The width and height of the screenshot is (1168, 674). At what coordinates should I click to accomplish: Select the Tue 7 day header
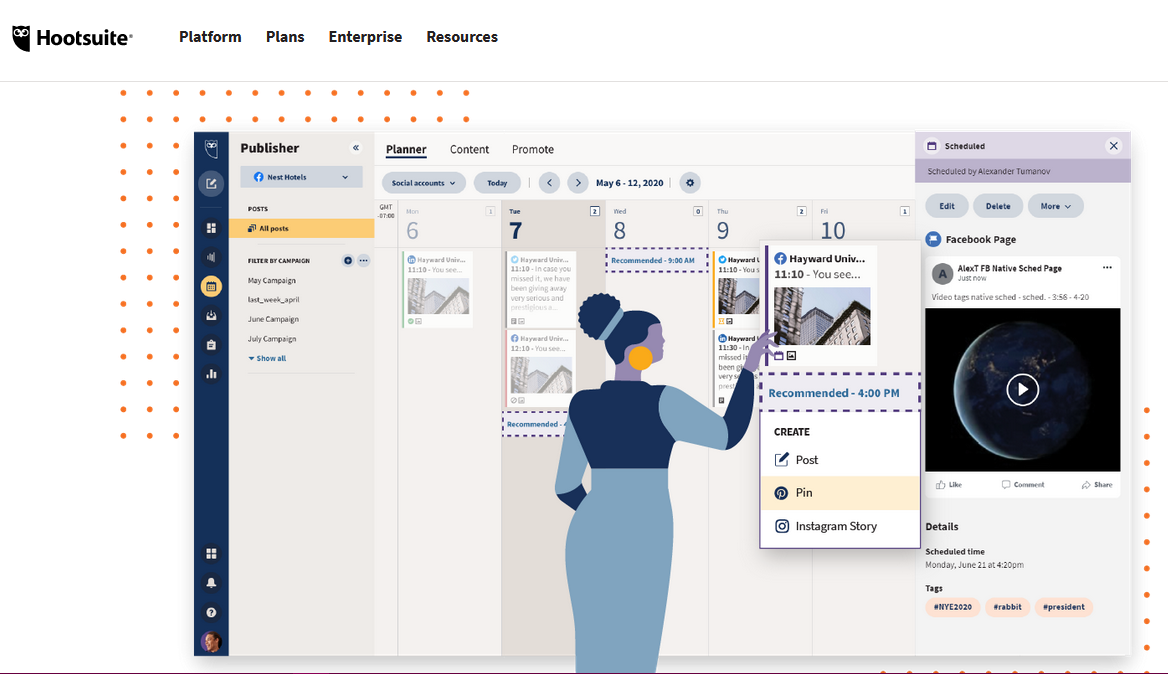coord(553,223)
